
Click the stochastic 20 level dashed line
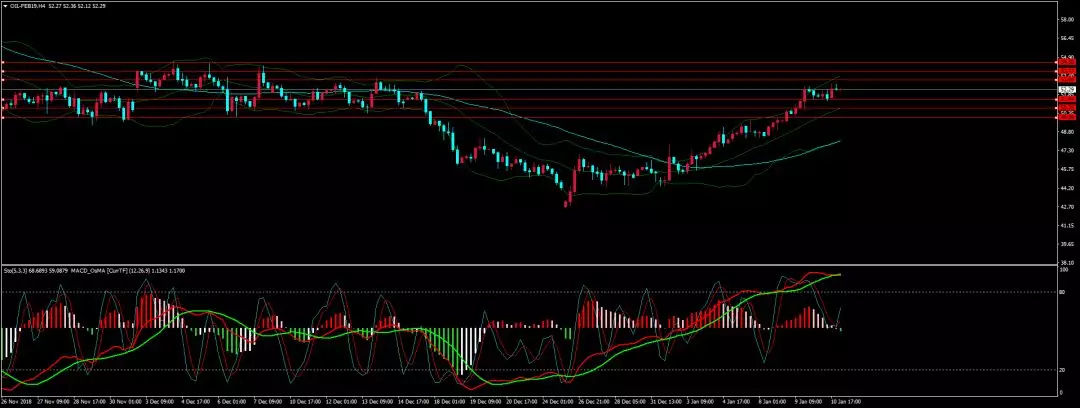tap(500, 370)
